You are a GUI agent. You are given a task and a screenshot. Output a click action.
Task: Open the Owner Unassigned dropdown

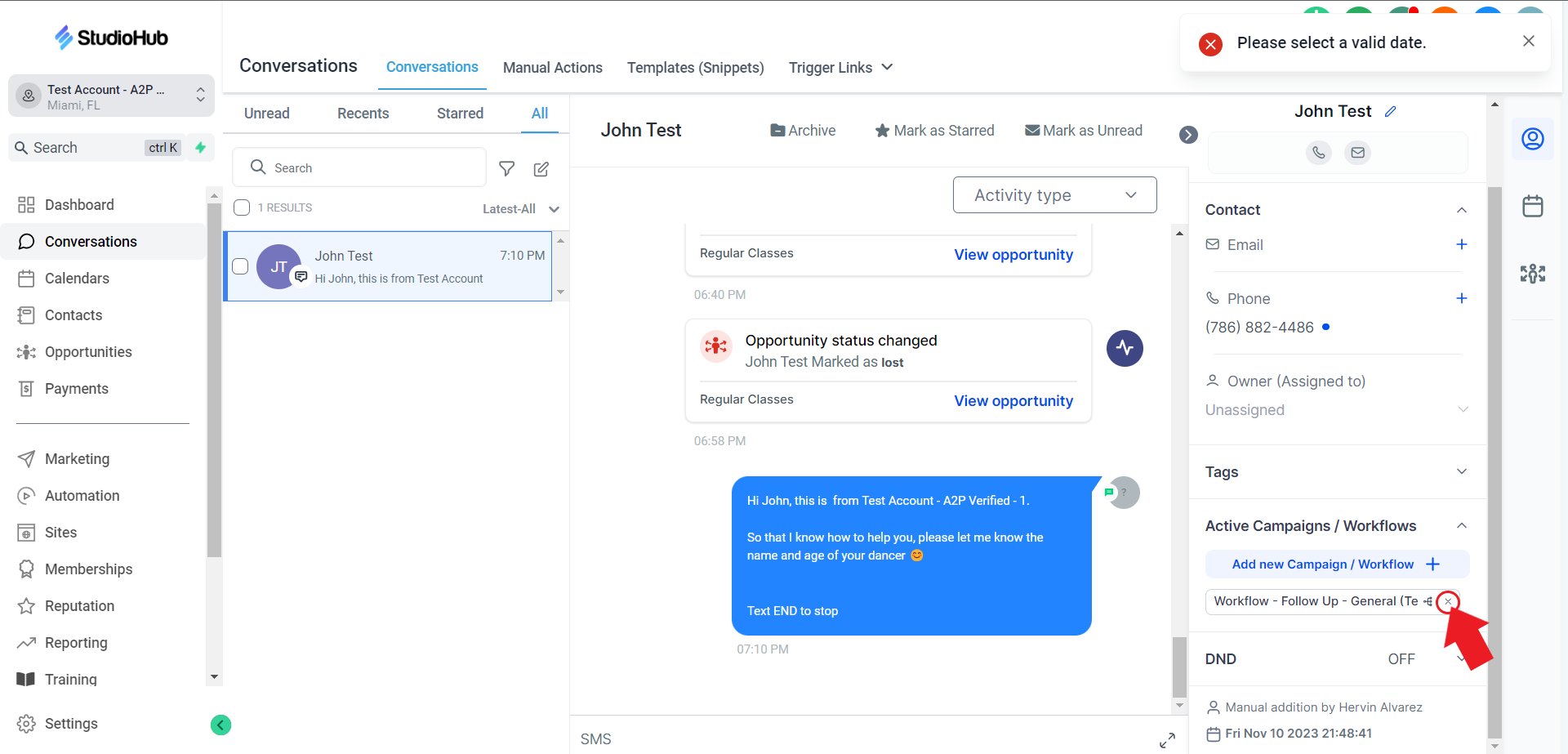1337,410
